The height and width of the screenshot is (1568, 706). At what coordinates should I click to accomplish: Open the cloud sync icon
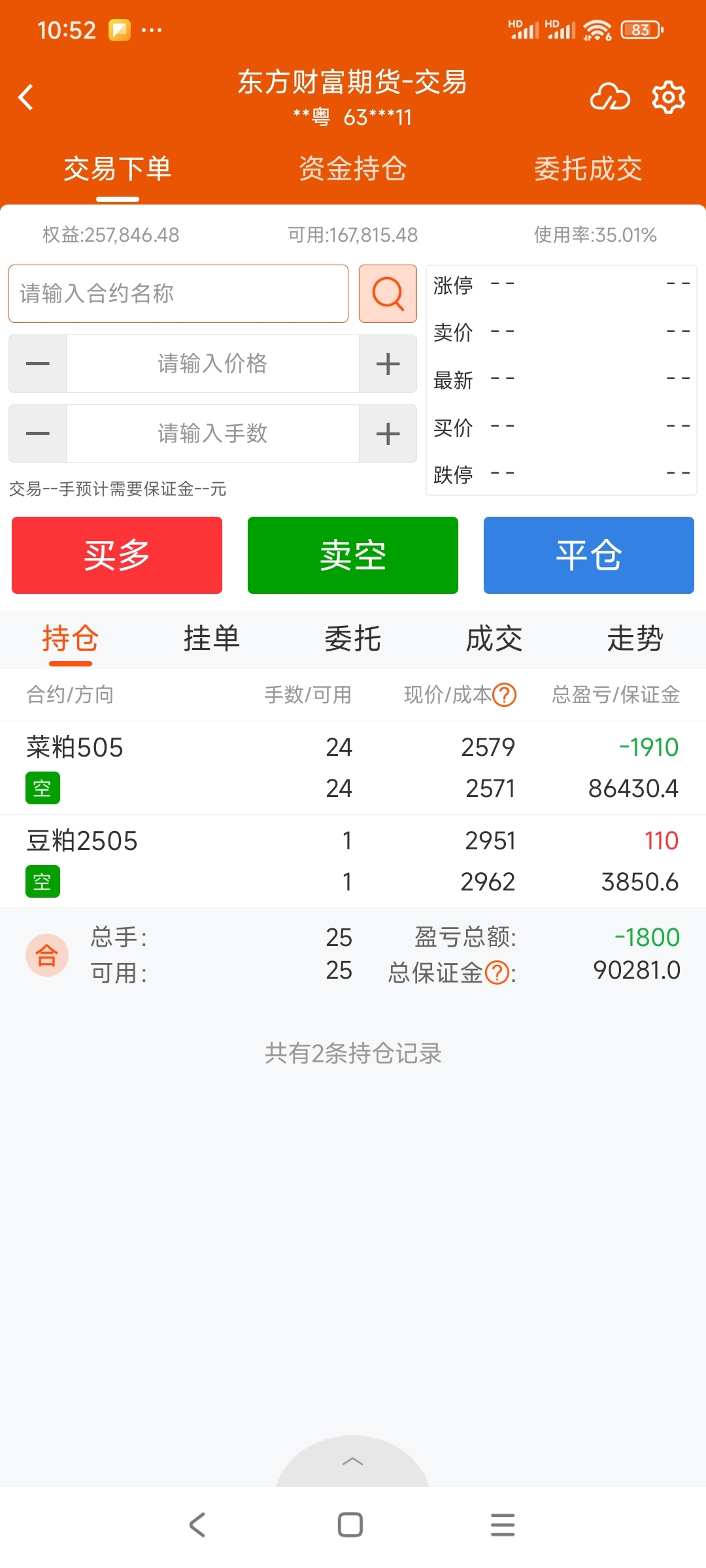click(609, 97)
